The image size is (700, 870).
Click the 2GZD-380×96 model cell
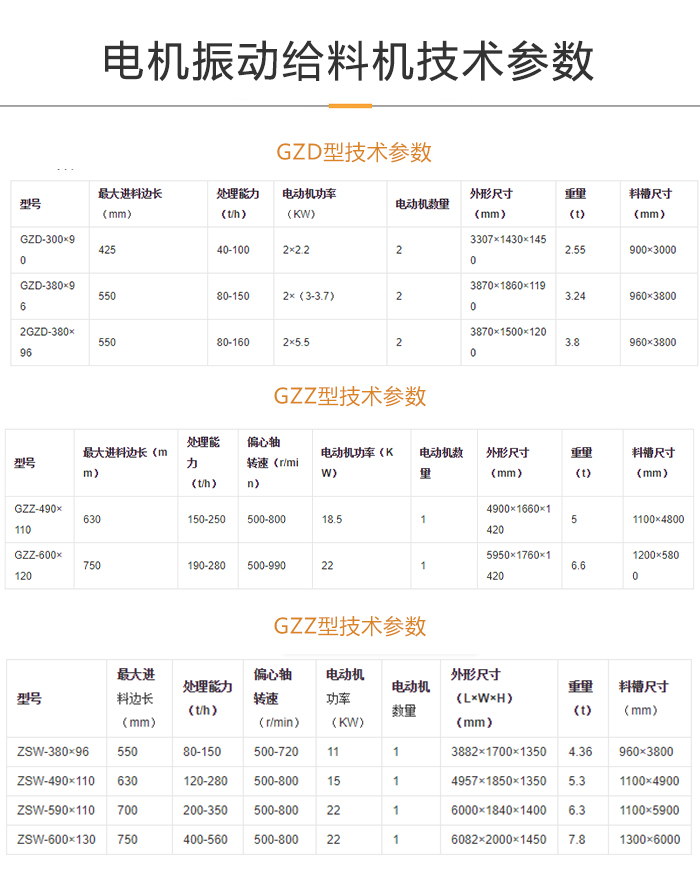(47, 342)
